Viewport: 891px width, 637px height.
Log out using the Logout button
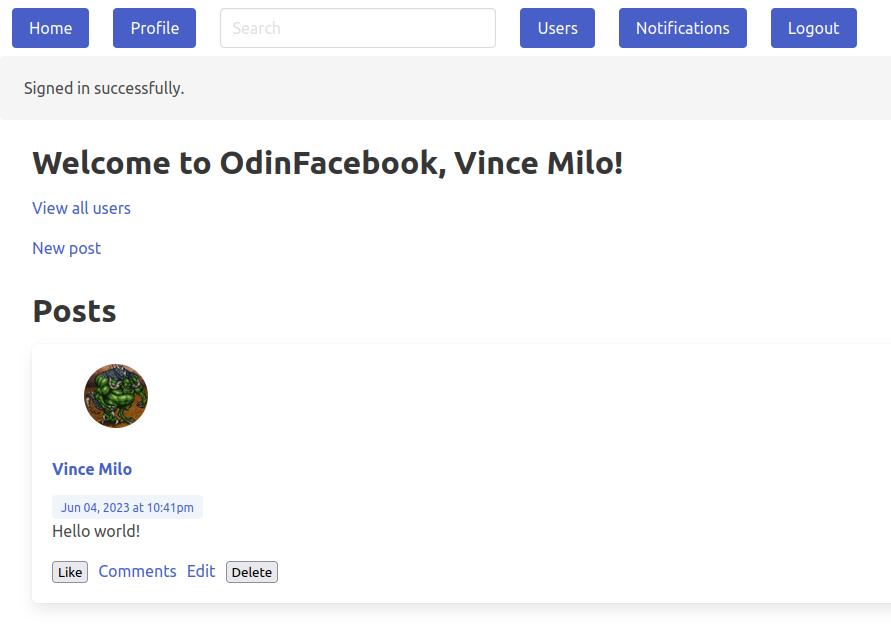(x=813, y=28)
